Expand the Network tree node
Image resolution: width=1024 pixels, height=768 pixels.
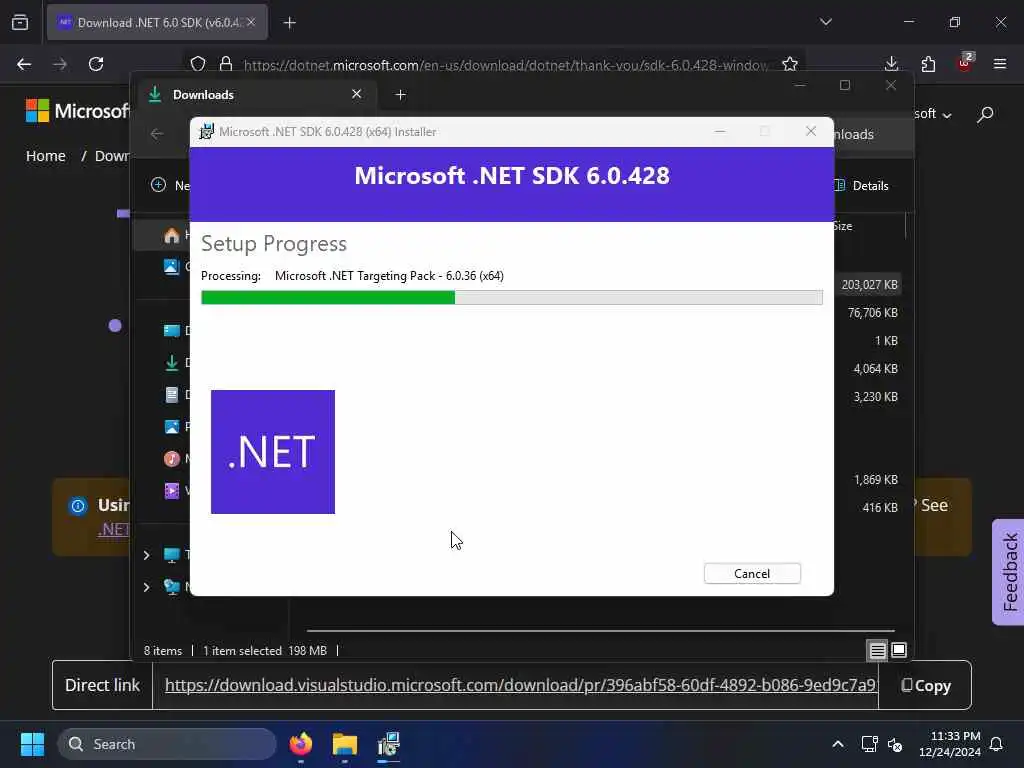click(x=146, y=587)
